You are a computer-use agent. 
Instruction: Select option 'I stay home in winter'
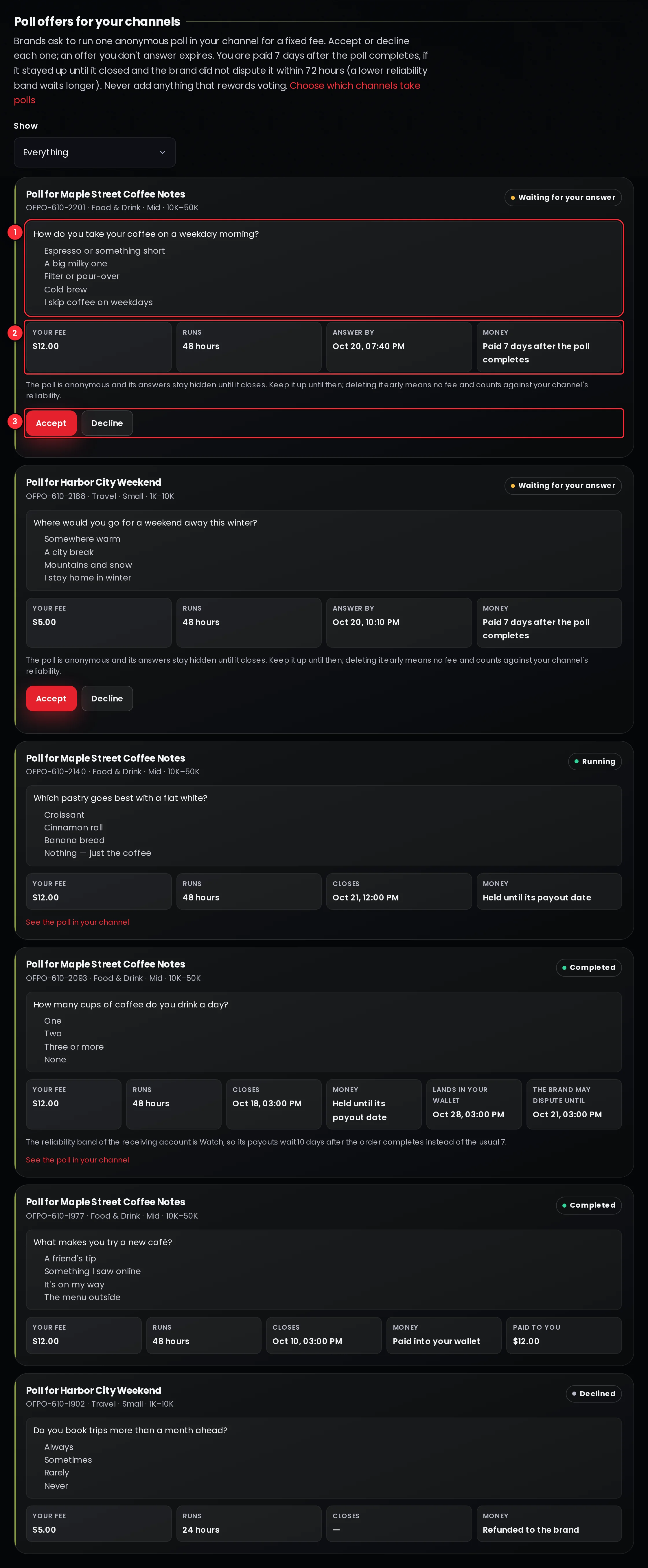[87, 578]
